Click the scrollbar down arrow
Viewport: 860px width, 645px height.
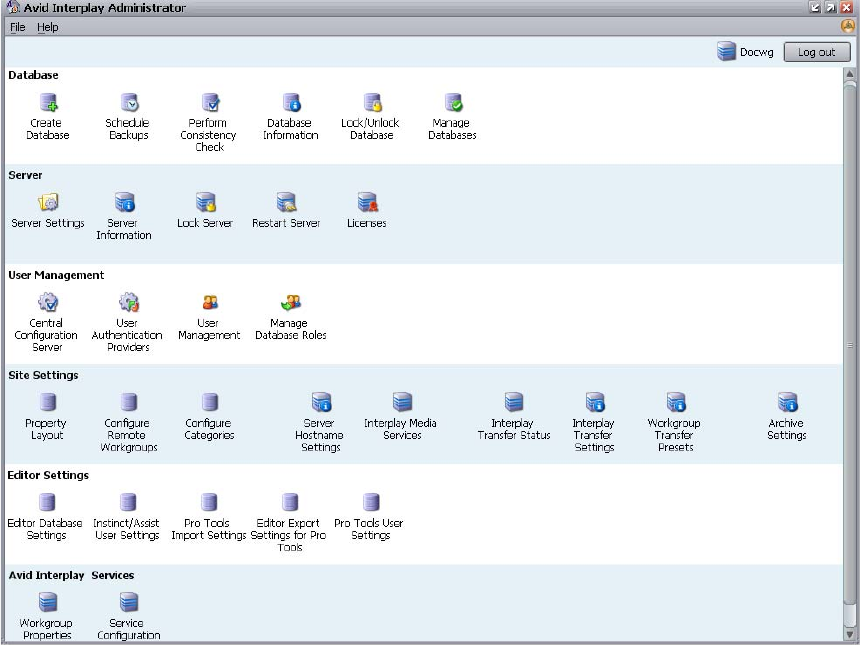point(850,635)
